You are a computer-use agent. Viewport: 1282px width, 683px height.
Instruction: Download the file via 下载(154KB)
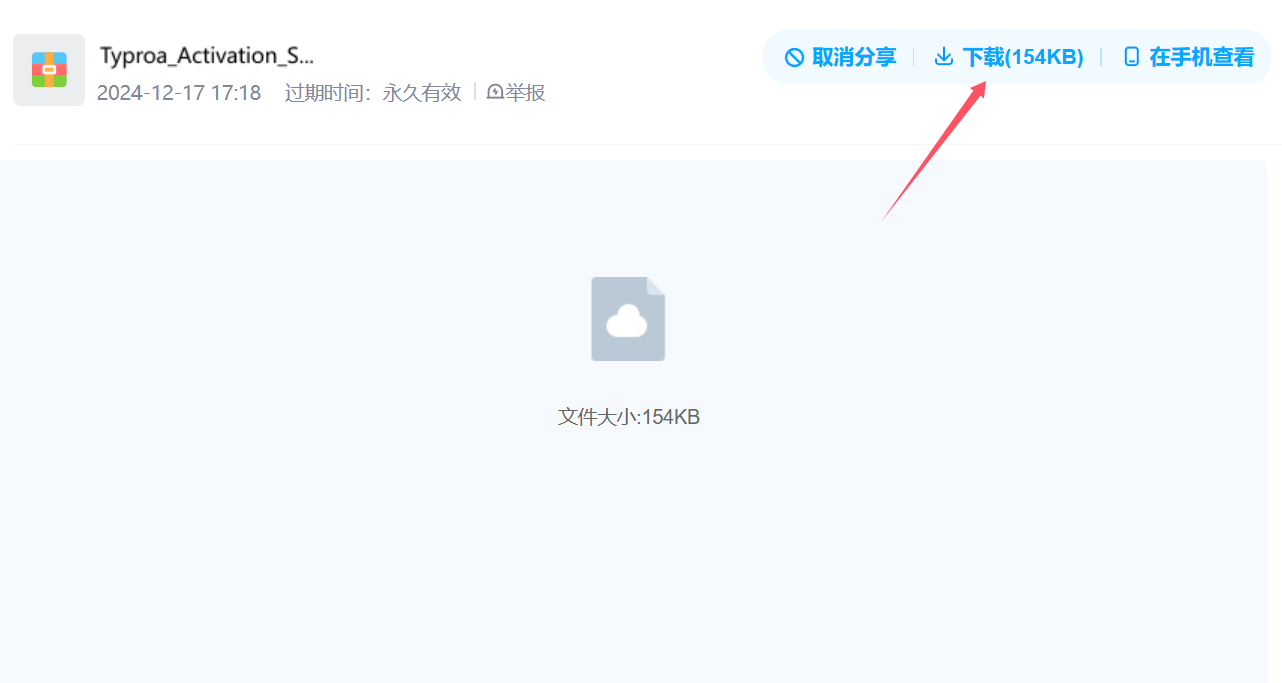(1023, 57)
